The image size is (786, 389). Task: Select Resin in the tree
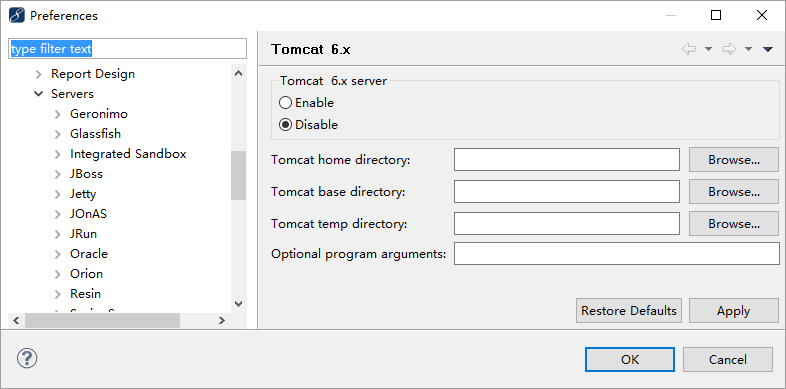85,294
